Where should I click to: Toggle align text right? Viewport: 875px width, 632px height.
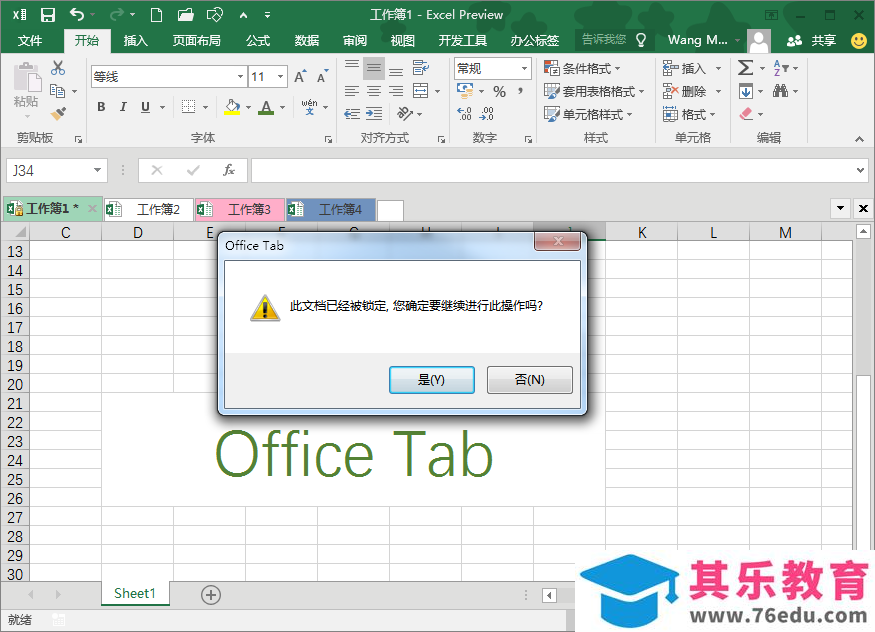[x=396, y=91]
